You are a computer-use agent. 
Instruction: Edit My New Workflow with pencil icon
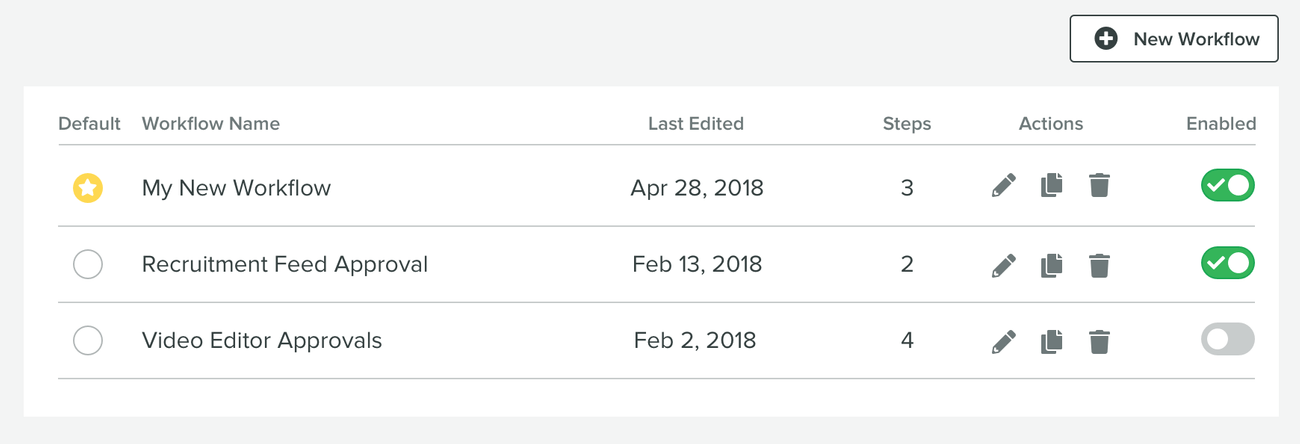(1004, 186)
